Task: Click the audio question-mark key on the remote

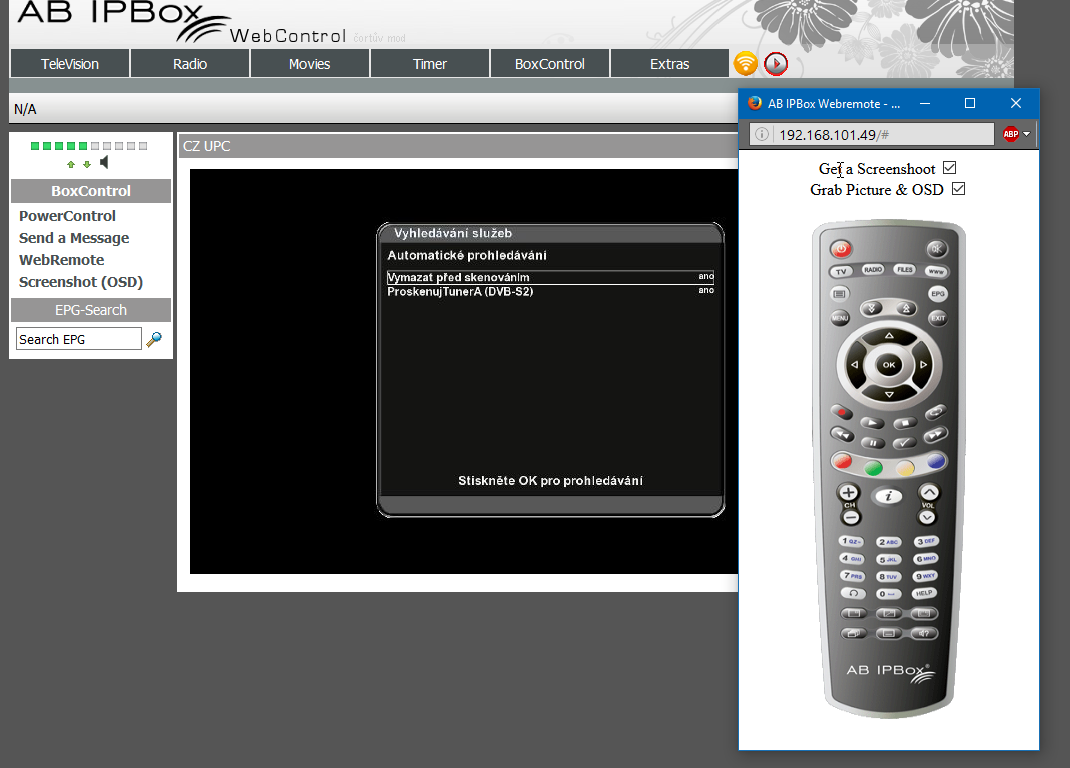Action: pos(924,633)
